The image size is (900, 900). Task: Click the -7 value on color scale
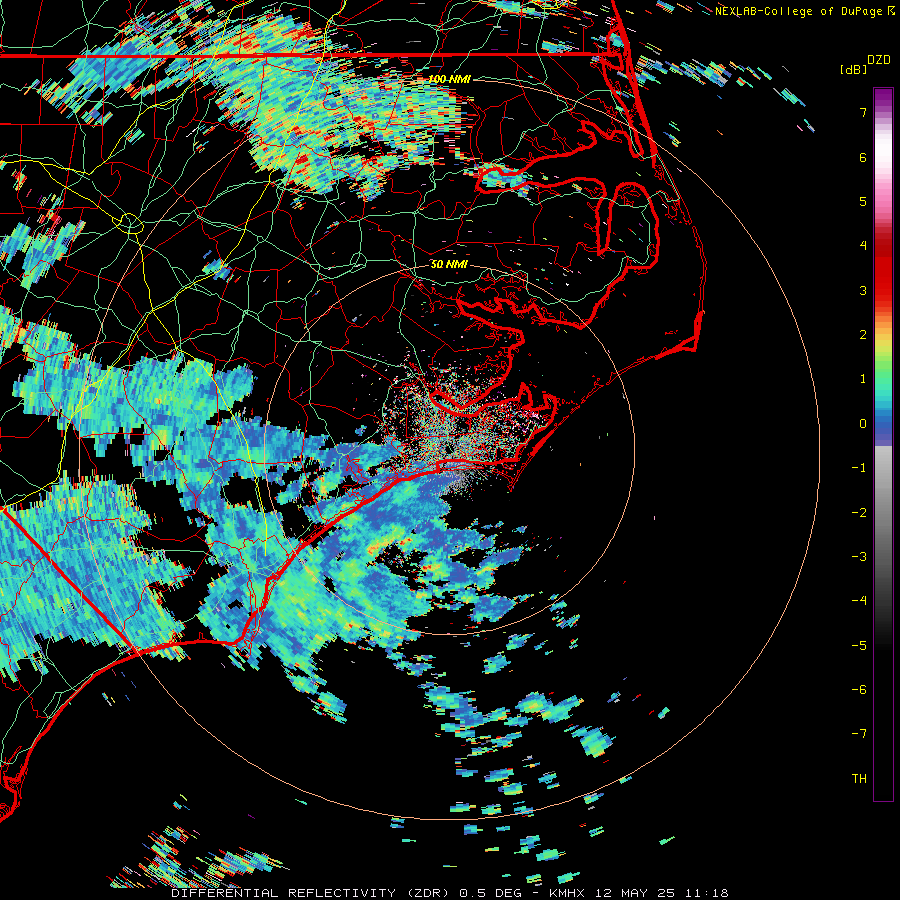[859, 734]
